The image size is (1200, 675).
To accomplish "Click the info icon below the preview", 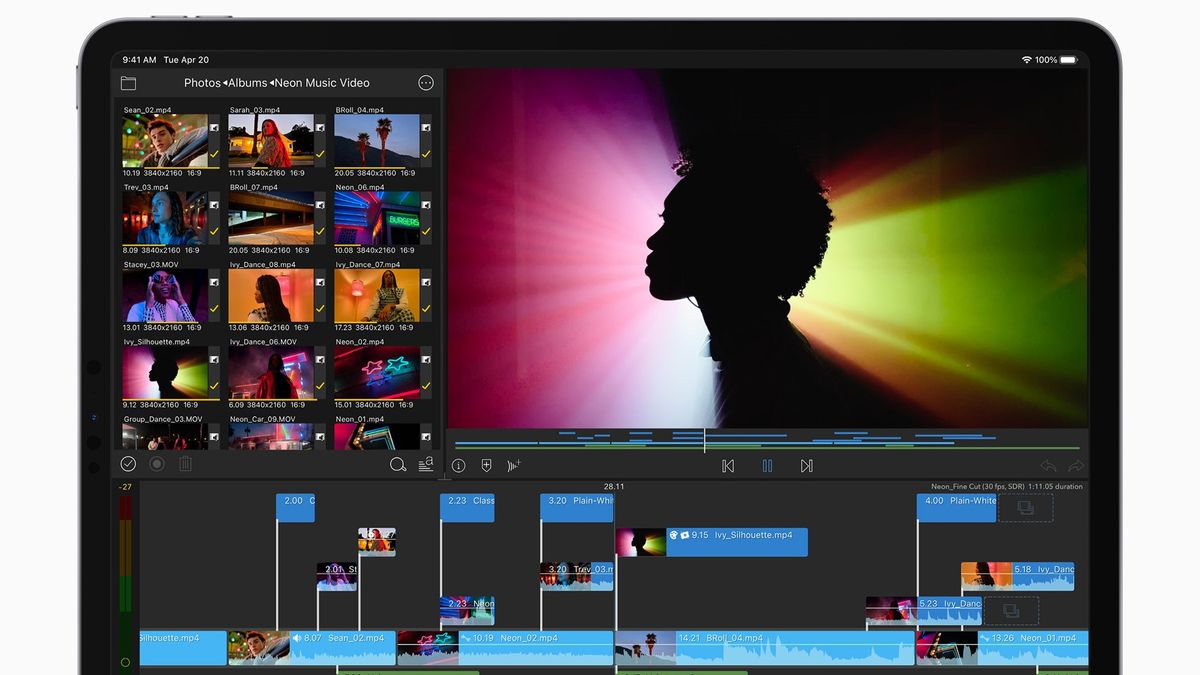I will [458, 466].
